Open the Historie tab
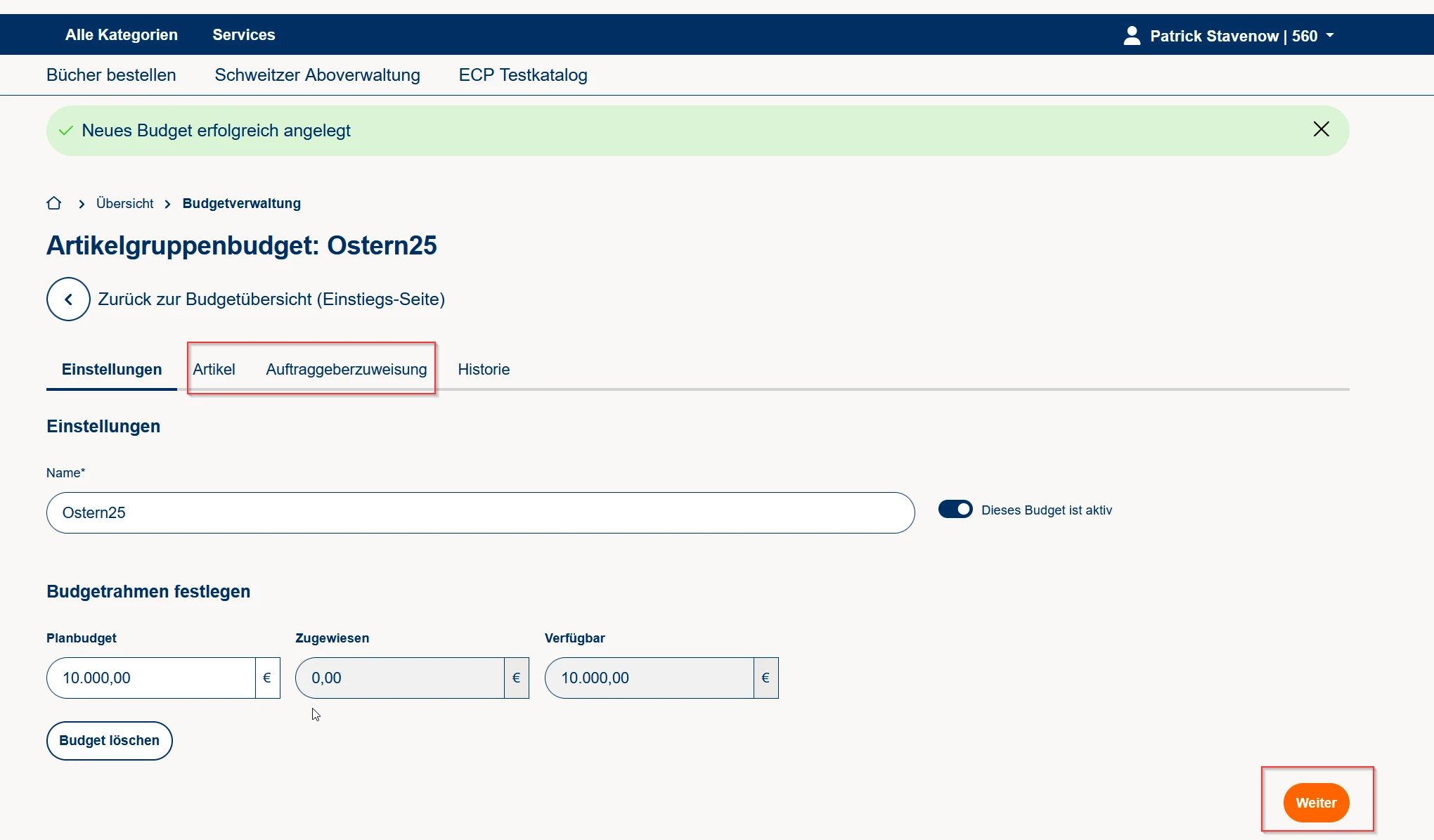 pyautogui.click(x=484, y=370)
